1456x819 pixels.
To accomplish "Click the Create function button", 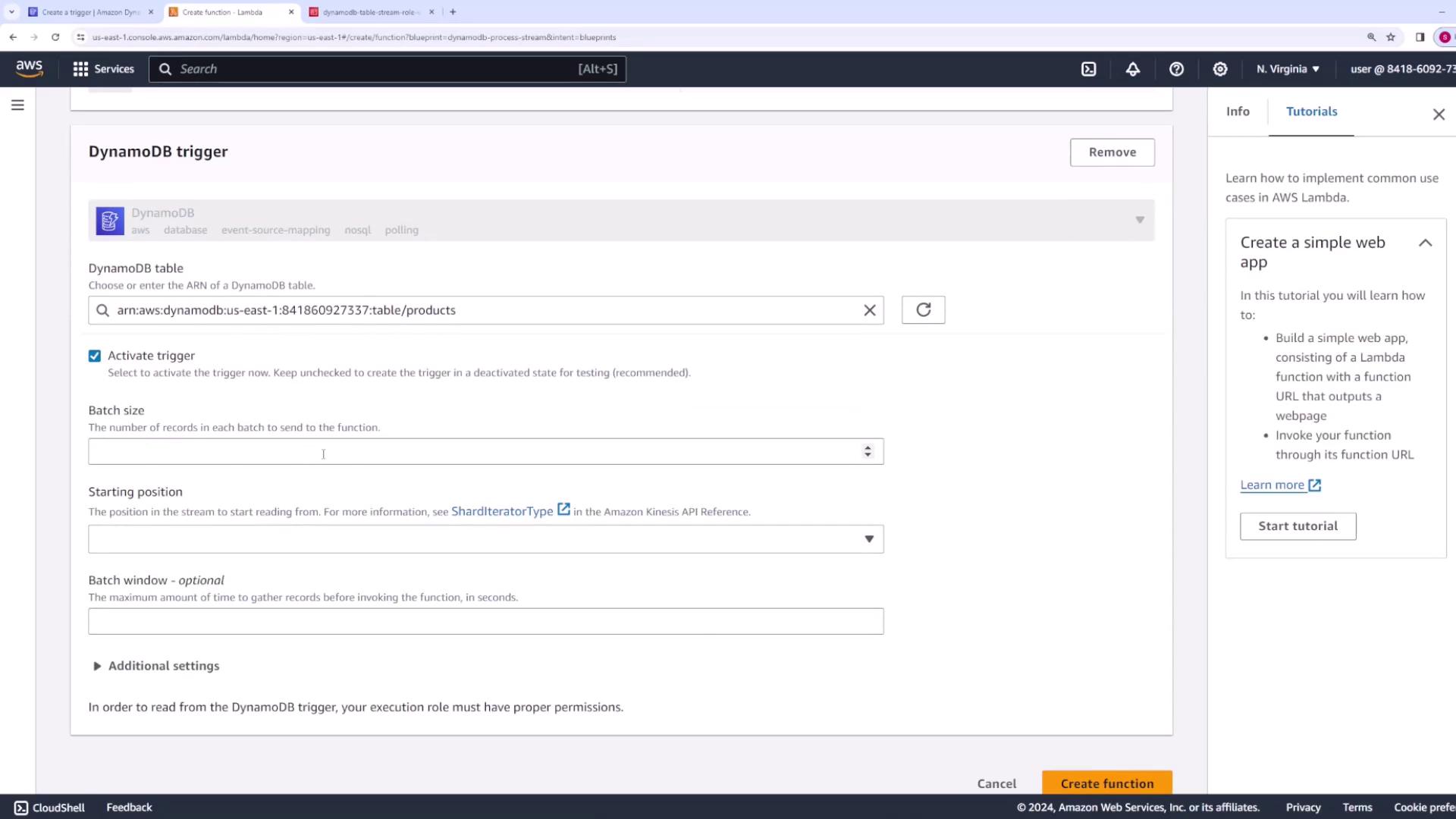I will click(1106, 783).
